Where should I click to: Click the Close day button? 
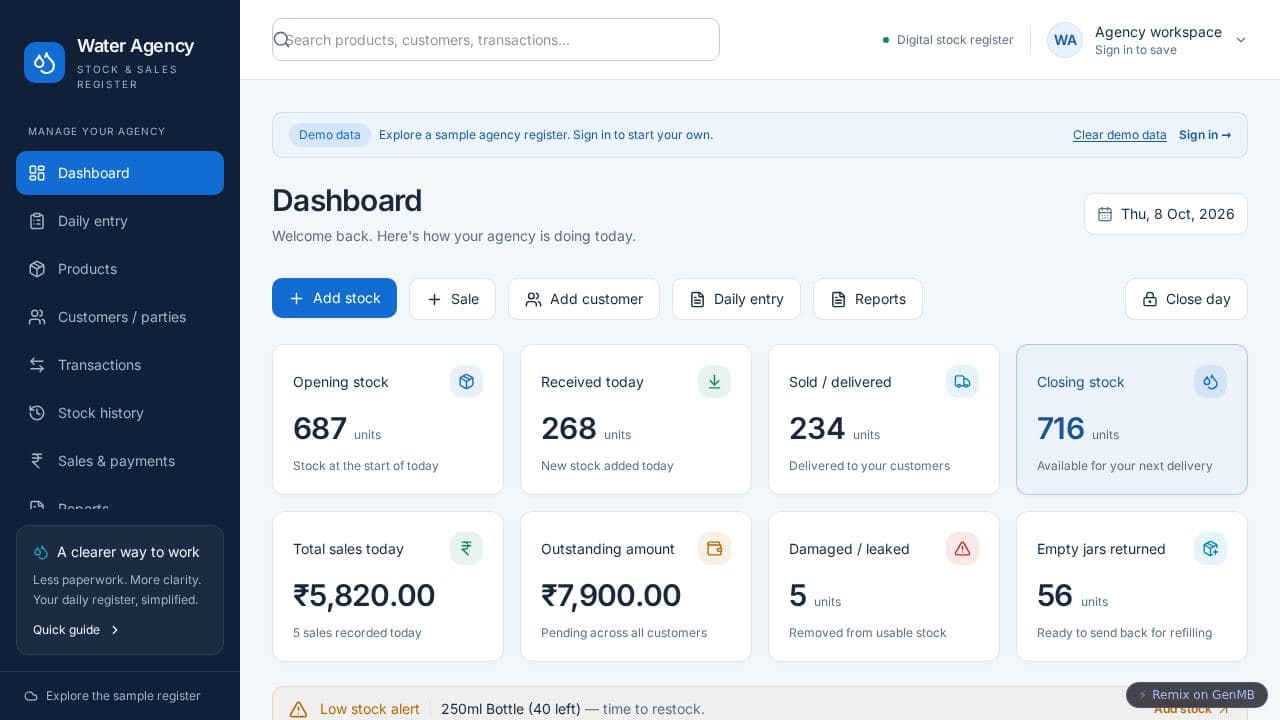1186,299
